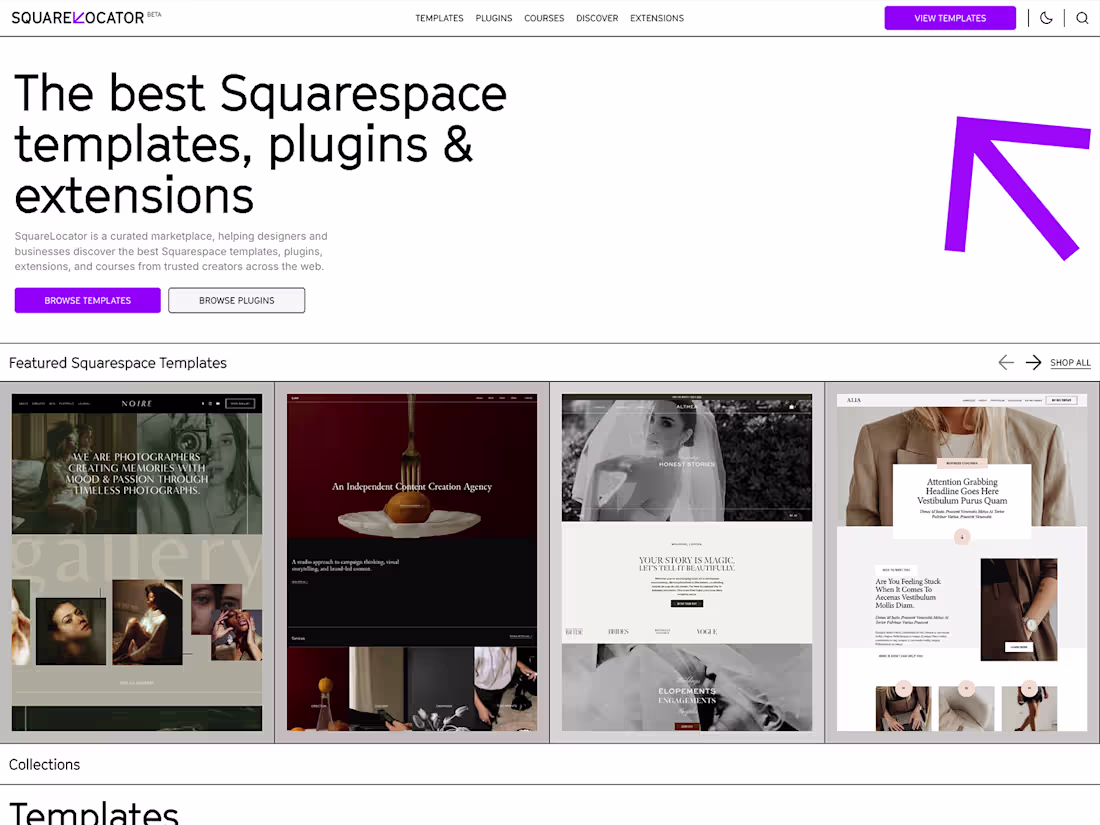This screenshot has height=825, width=1100.
Task: Open the Independent Content Creation Agency template
Action: pyautogui.click(x=412, y=562)
